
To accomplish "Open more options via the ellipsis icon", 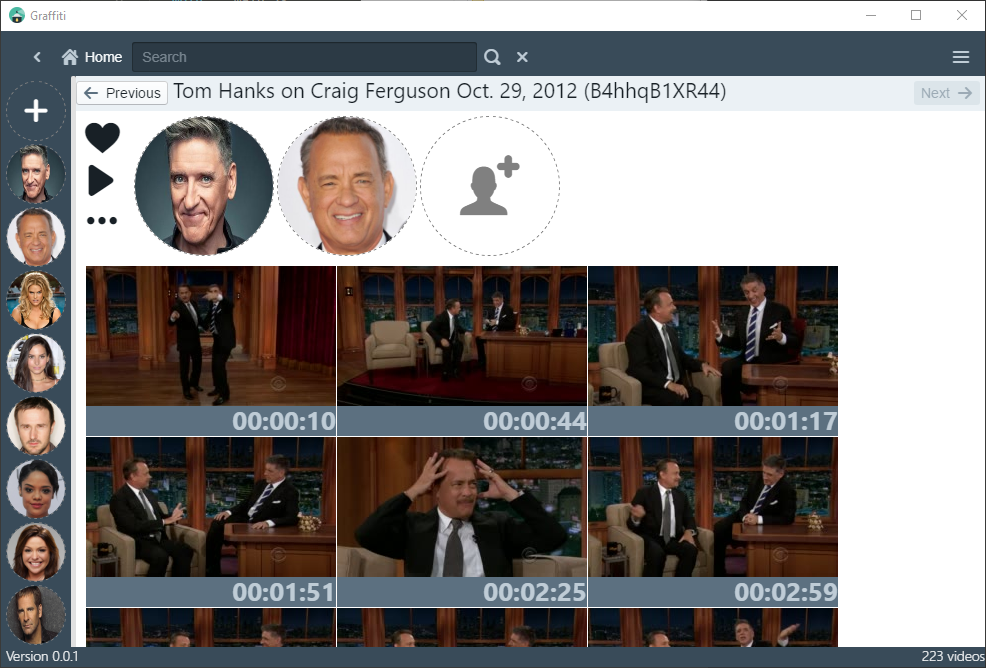I will point(102,221).
